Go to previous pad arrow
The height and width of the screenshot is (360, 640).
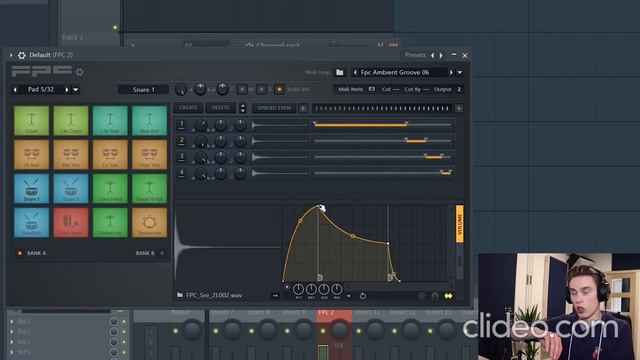click(15, 90)
